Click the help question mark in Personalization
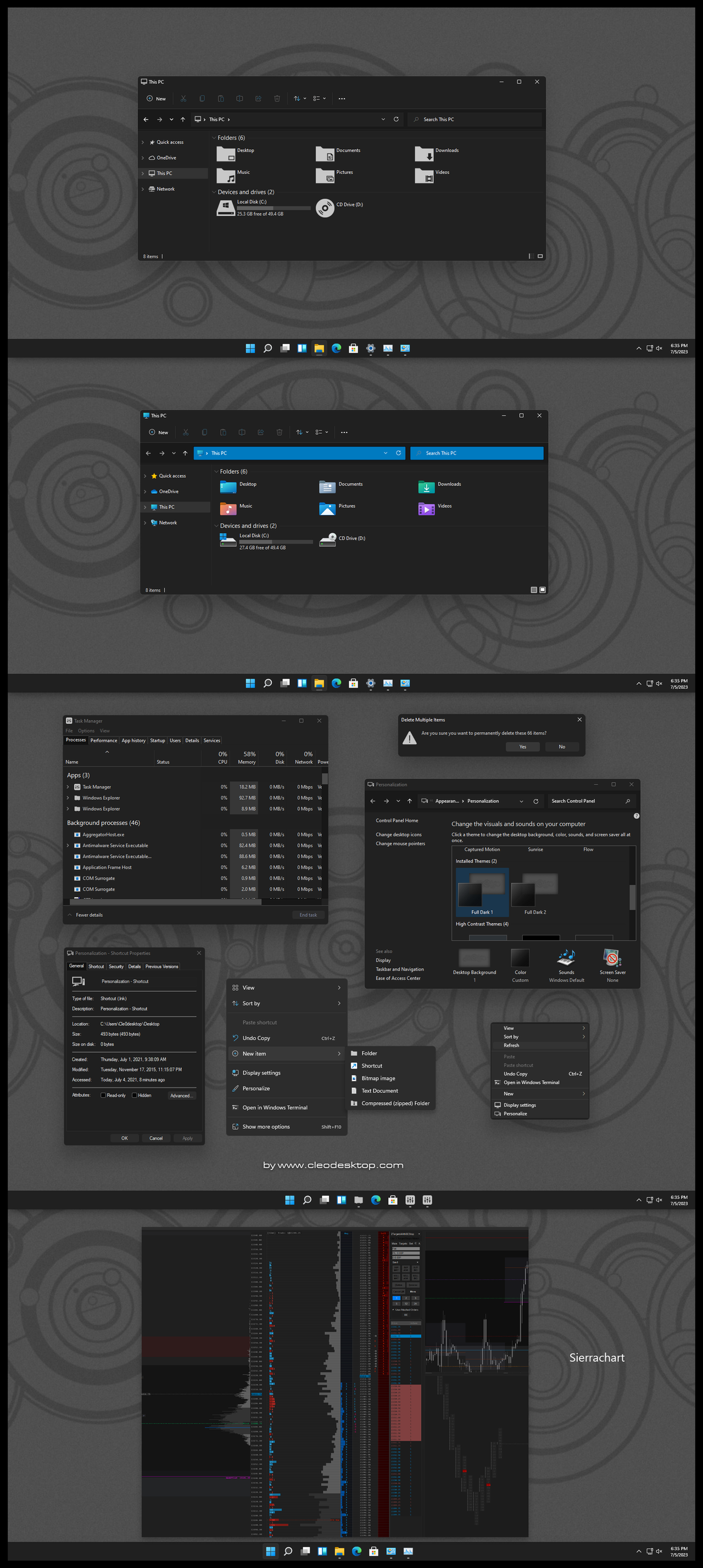This screenshot has width=703, height=1568. click(636, 816)
